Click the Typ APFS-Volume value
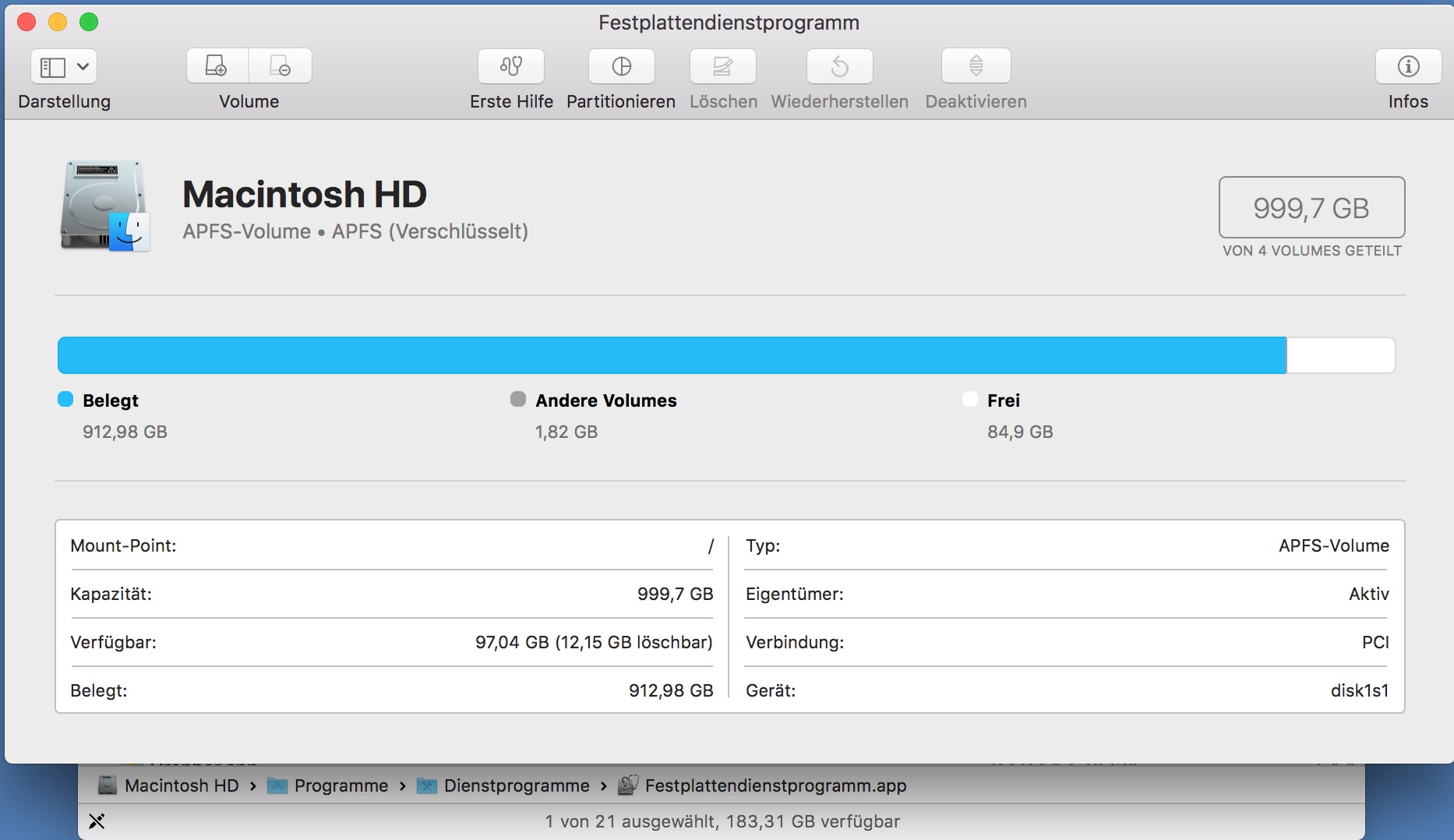 (1334, 545)
